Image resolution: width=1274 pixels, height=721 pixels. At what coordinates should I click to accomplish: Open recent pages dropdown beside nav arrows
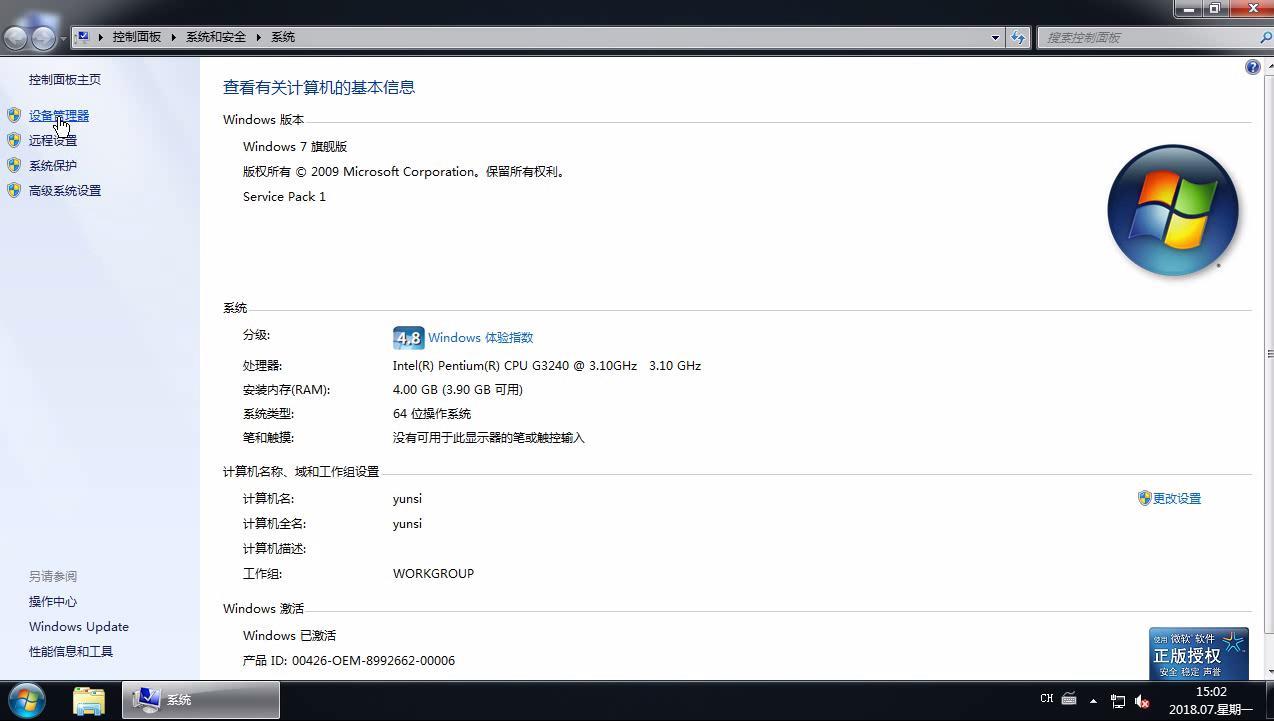63,39
